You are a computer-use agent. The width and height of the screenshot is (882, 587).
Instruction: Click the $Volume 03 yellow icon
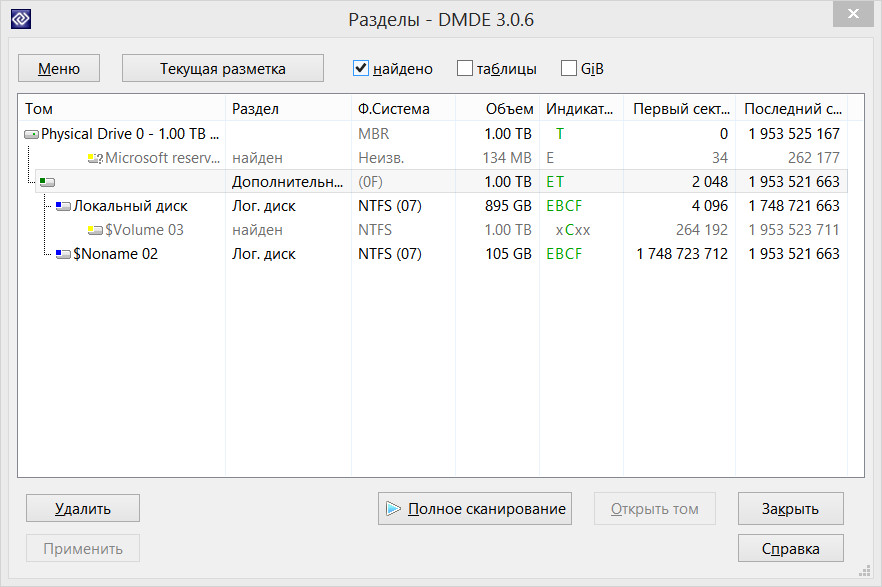(x=95, y=230)
